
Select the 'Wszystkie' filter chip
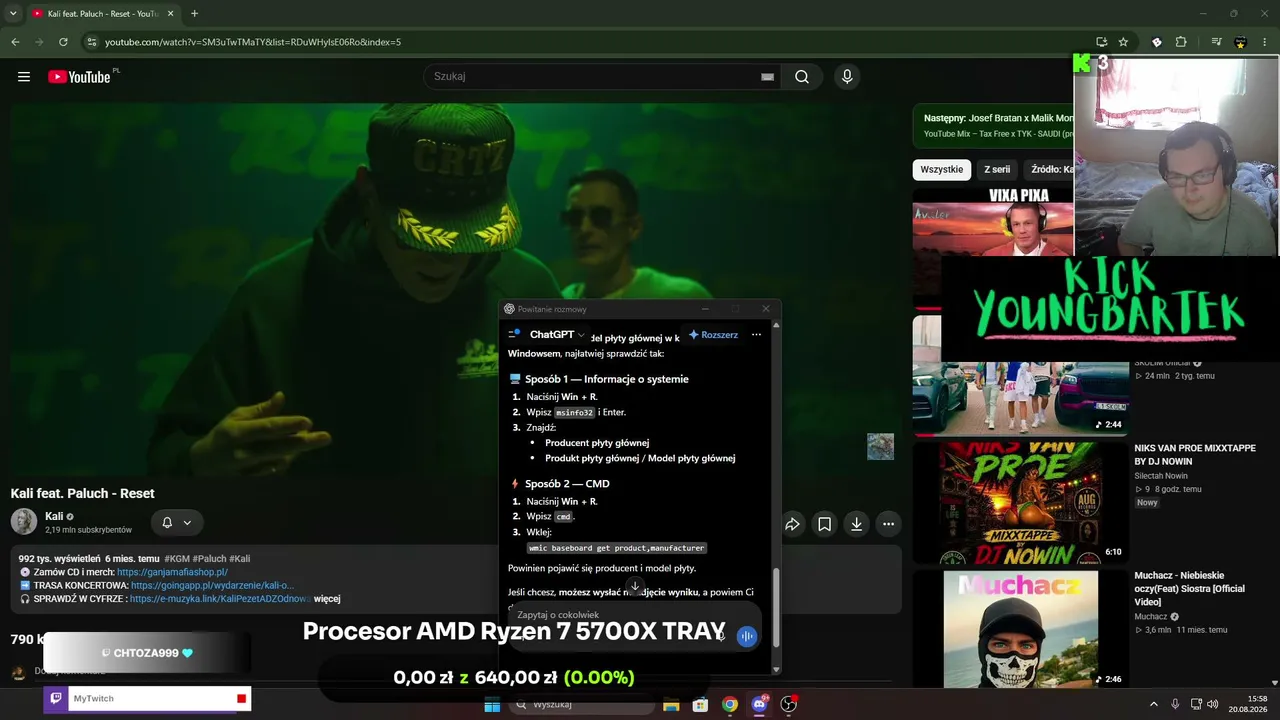(x=942, y=170)
